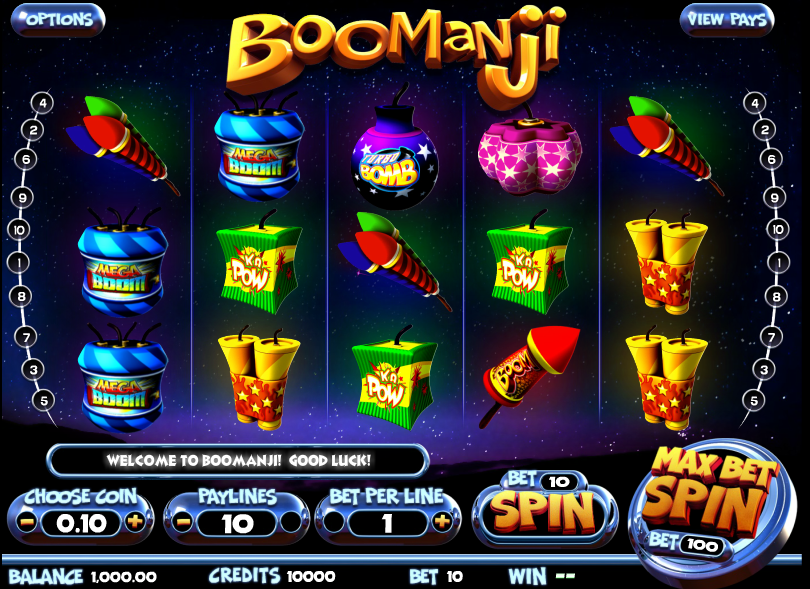Screen dimensions: 810x589
Task: Click the pink star firework symbol
Action: pos(530,152)
